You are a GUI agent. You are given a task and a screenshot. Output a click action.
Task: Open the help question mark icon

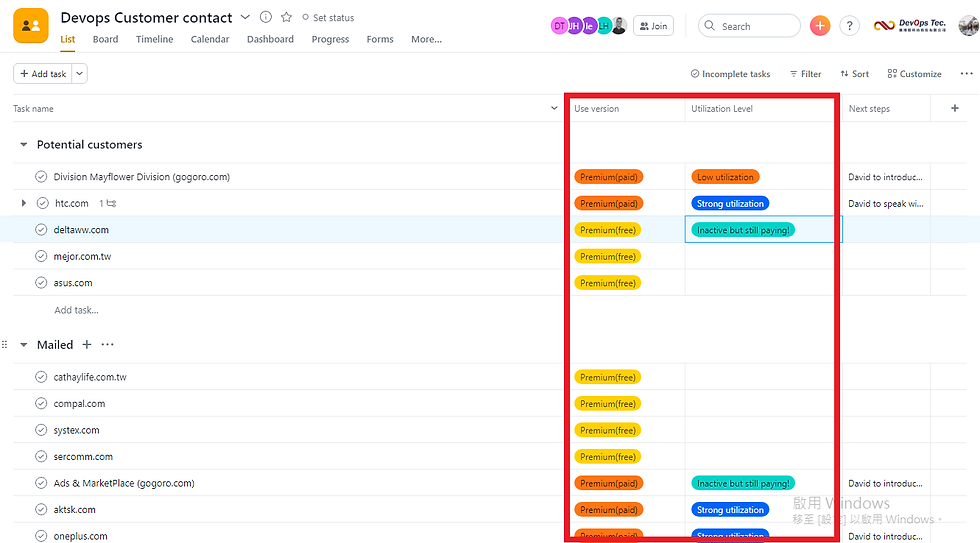849,26
